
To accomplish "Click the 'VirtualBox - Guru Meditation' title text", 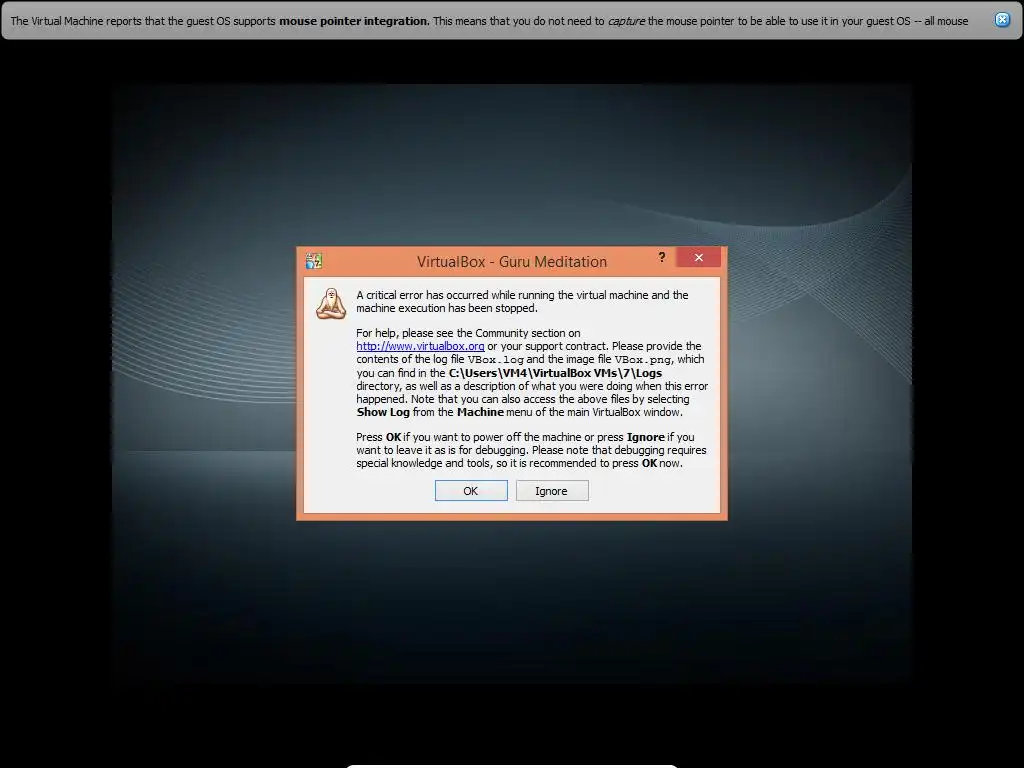I will (x=512, y=262).
